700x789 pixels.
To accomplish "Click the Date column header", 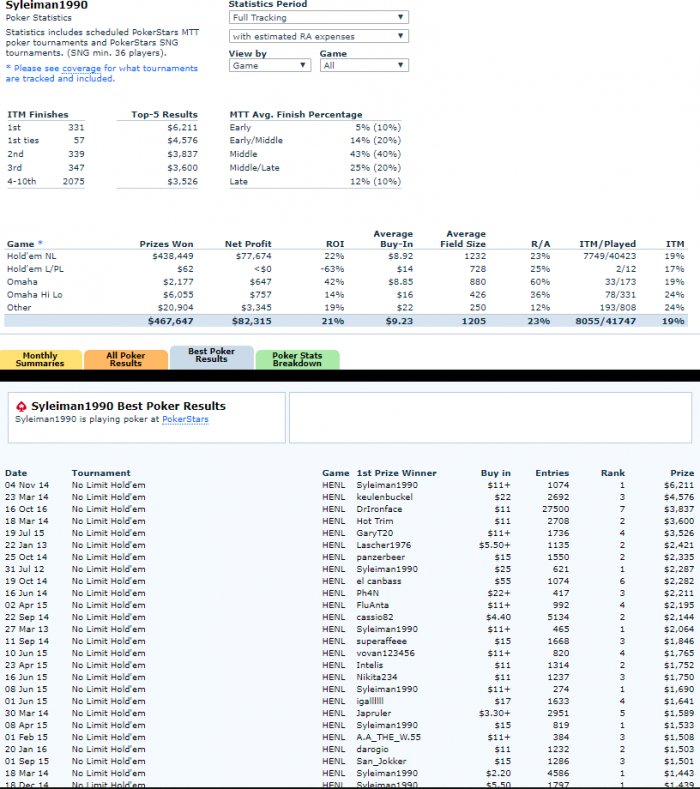I will click(15, 473).
